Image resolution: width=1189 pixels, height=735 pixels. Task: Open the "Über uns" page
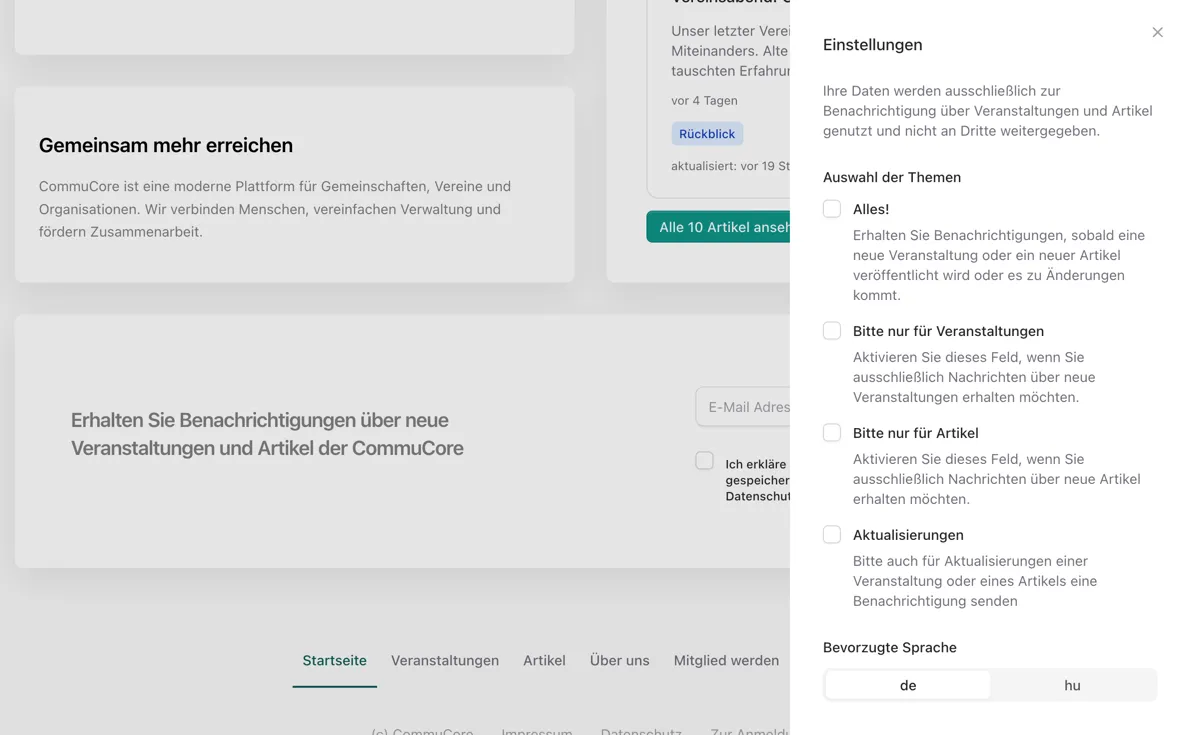pyautogui.click(x=619, y=660)
